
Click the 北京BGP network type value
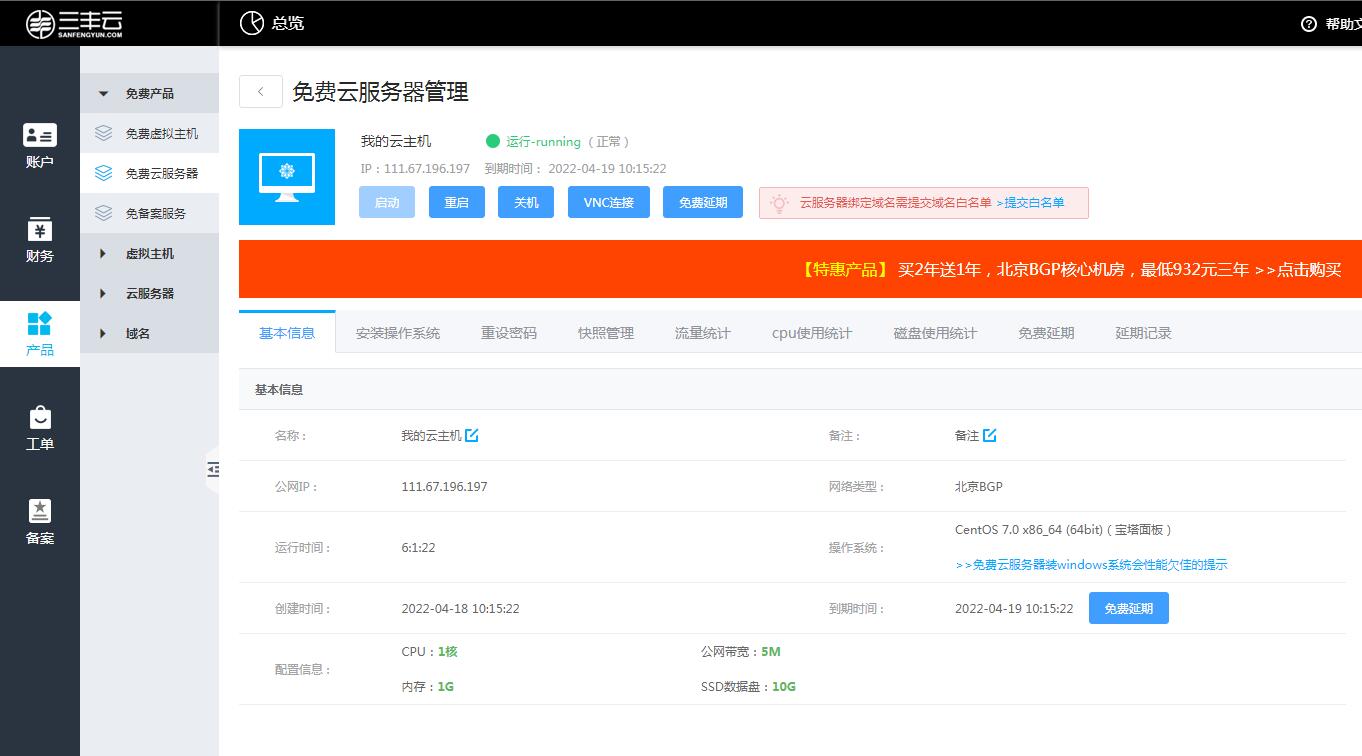coord(979,487)
